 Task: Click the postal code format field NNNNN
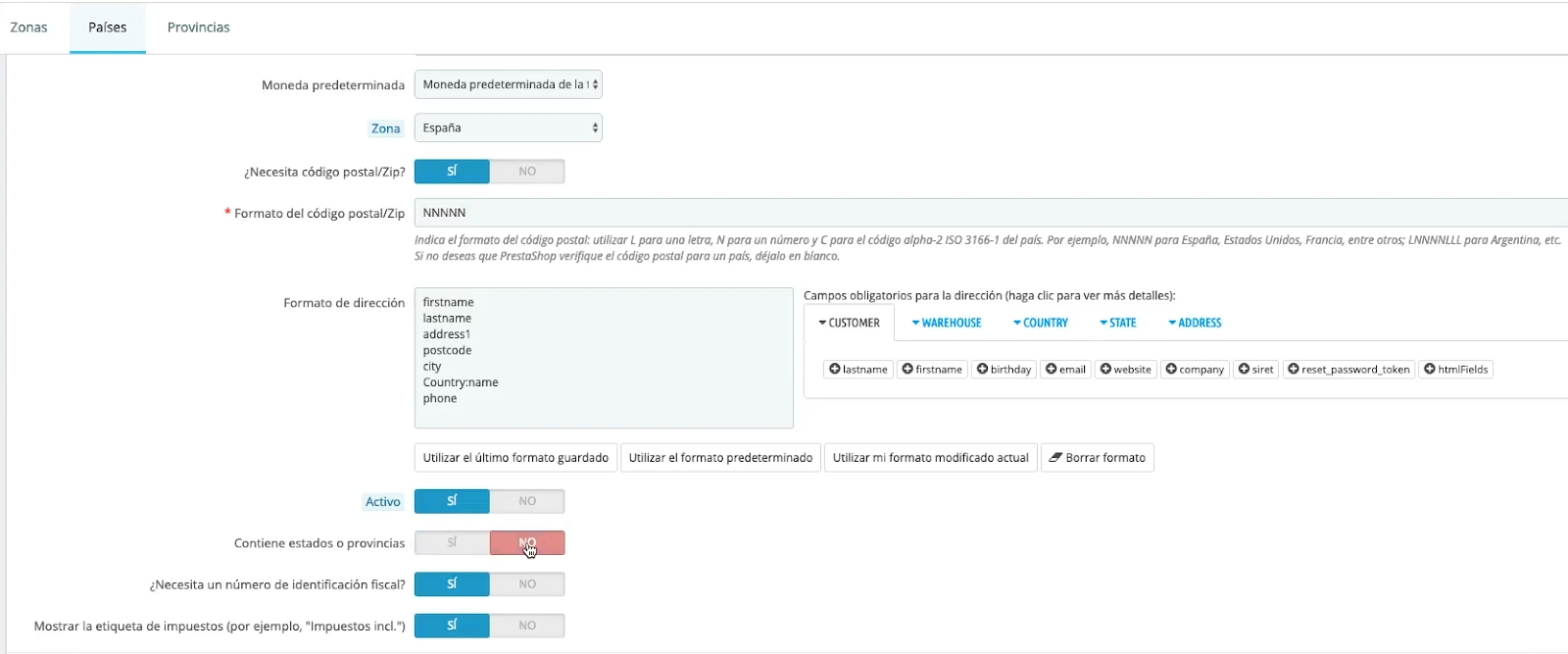pos(991,213)
